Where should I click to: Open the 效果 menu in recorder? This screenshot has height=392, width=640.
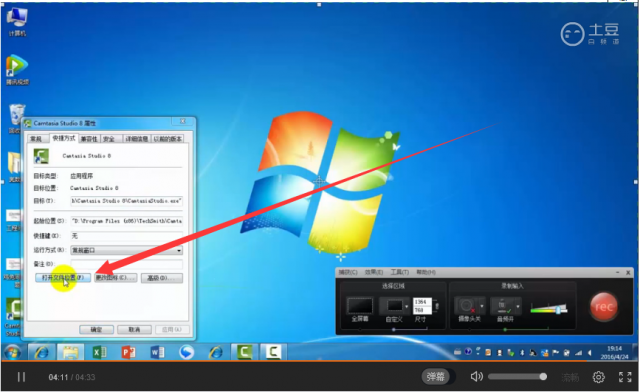click(x=374, y=272)
